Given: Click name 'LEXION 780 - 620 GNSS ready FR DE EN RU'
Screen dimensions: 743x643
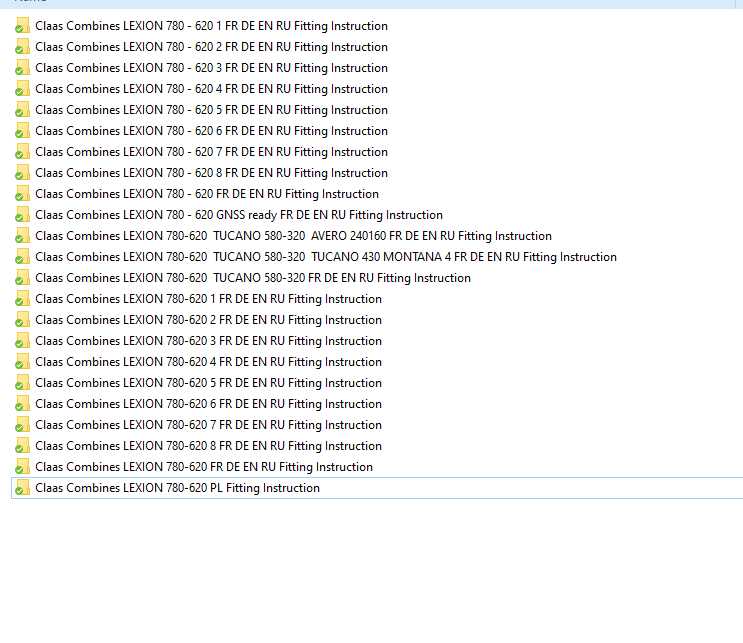Looking at the screenshot, I should coord(239,215).
